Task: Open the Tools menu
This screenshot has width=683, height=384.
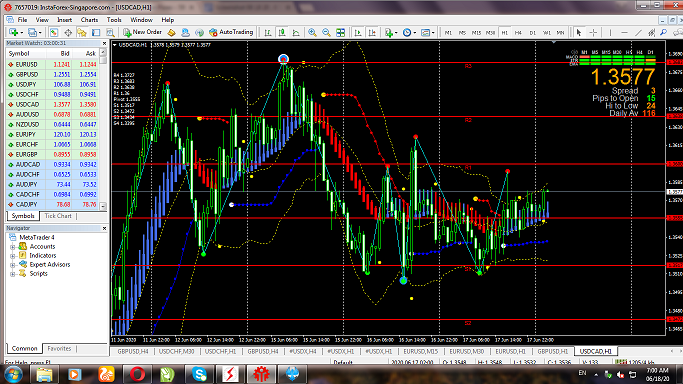Action: tap(114, 20)
